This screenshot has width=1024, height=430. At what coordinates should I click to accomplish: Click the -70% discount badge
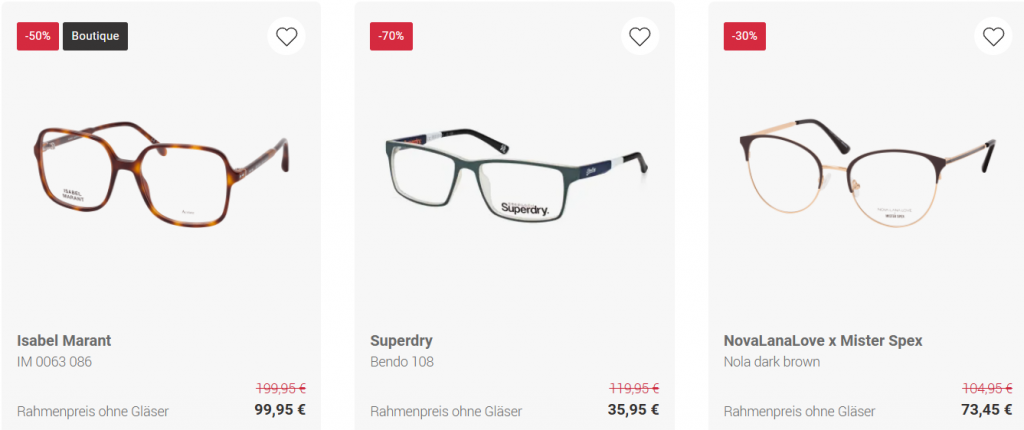(391, 36)
